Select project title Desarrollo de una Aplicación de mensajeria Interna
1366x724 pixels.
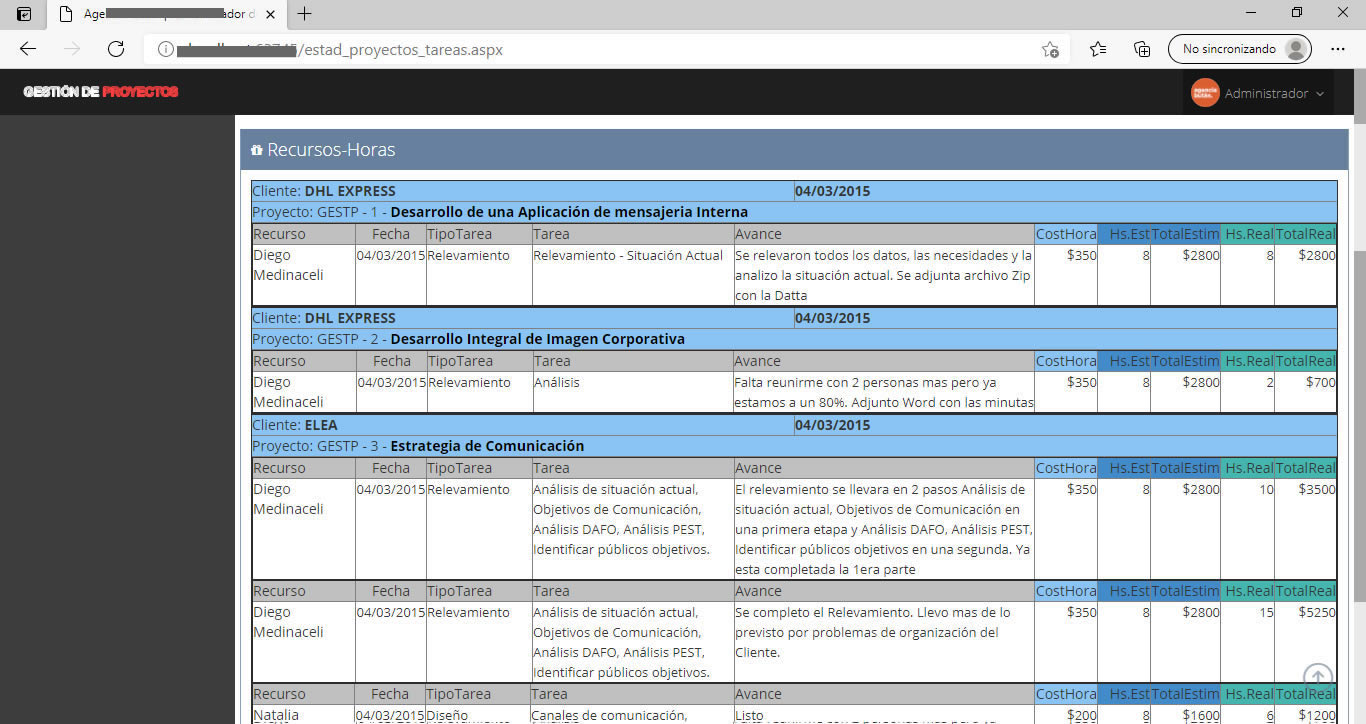[x=569, y=212]
